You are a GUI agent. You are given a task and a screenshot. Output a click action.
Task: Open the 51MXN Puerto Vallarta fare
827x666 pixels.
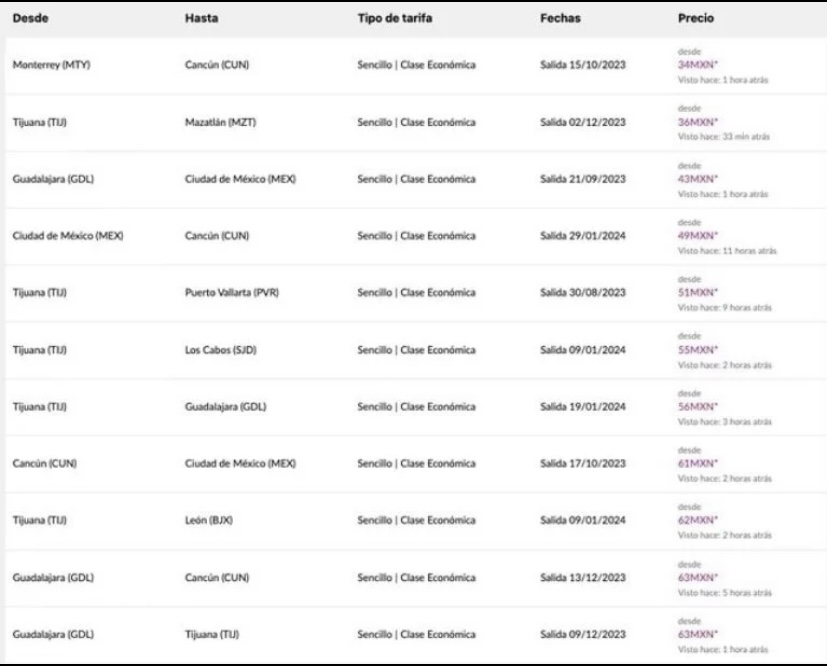click(694, 292)
